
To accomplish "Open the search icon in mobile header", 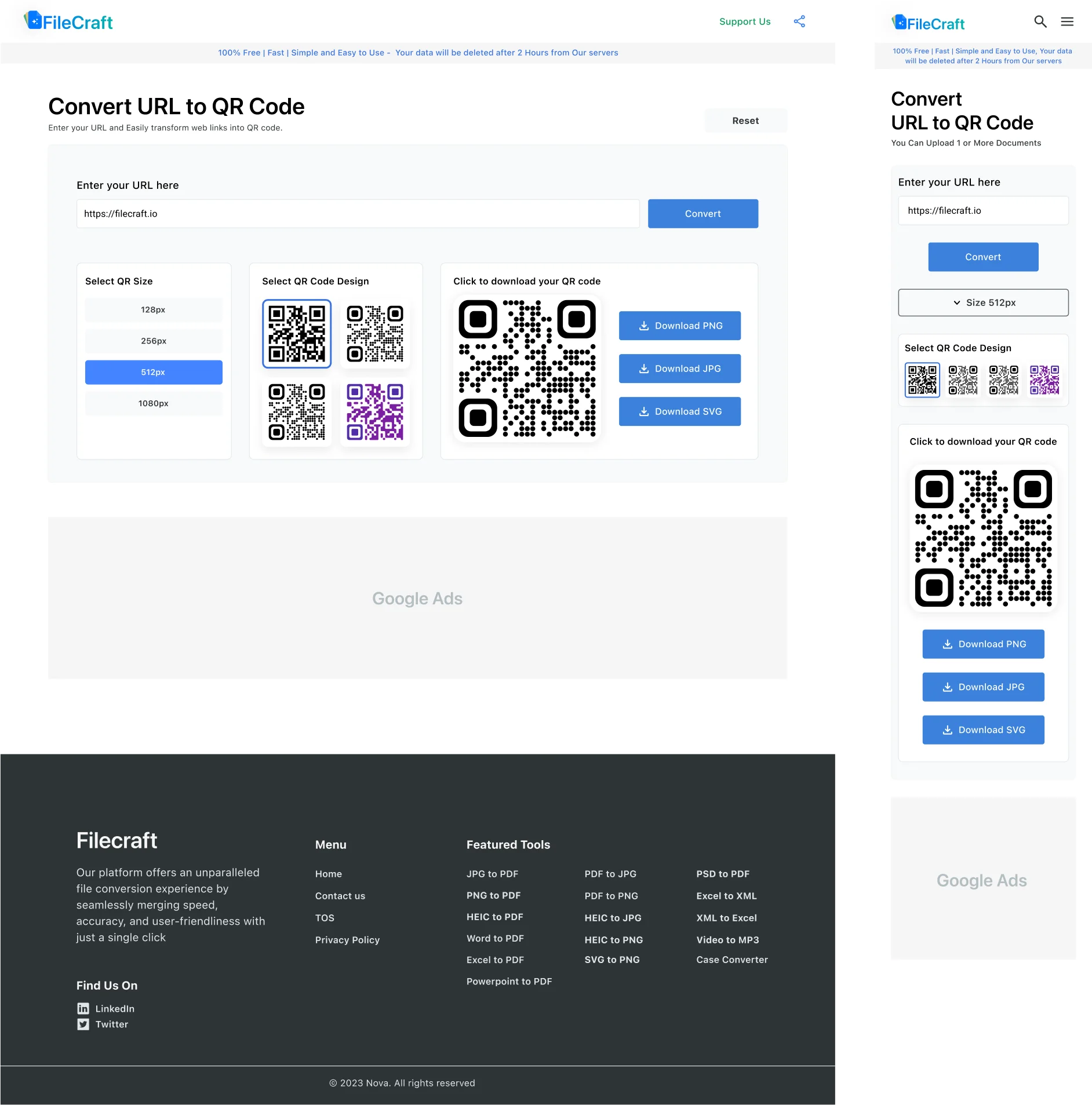I will pos(1040,21).
